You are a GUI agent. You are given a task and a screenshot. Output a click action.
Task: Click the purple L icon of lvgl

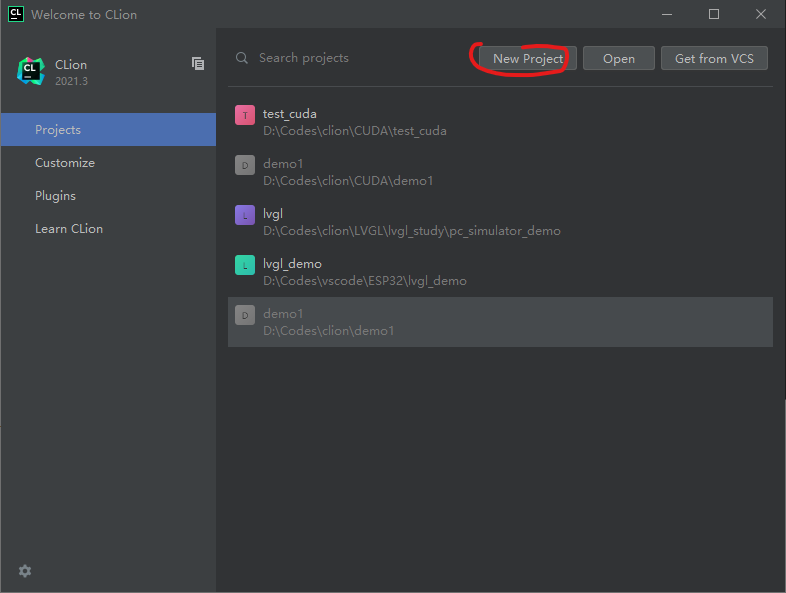[245, 215]
